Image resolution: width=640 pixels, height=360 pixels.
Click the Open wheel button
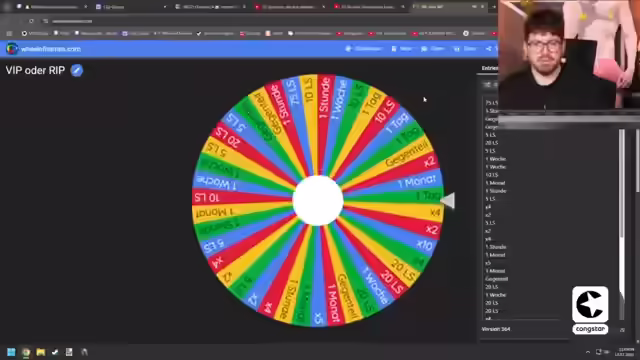tap(433, 49)
